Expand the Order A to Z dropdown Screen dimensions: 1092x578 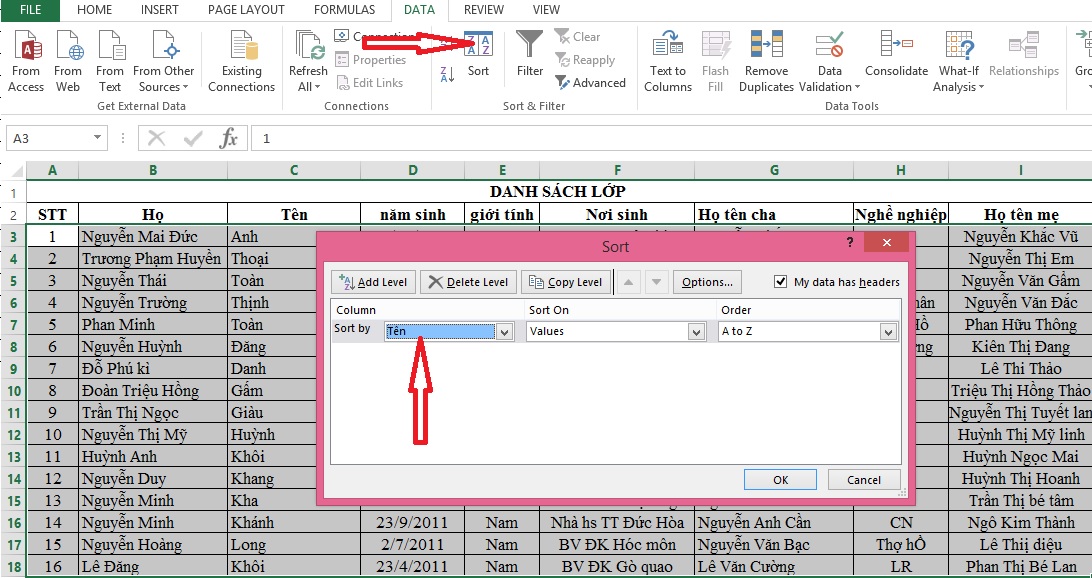[x=888, y=332]
